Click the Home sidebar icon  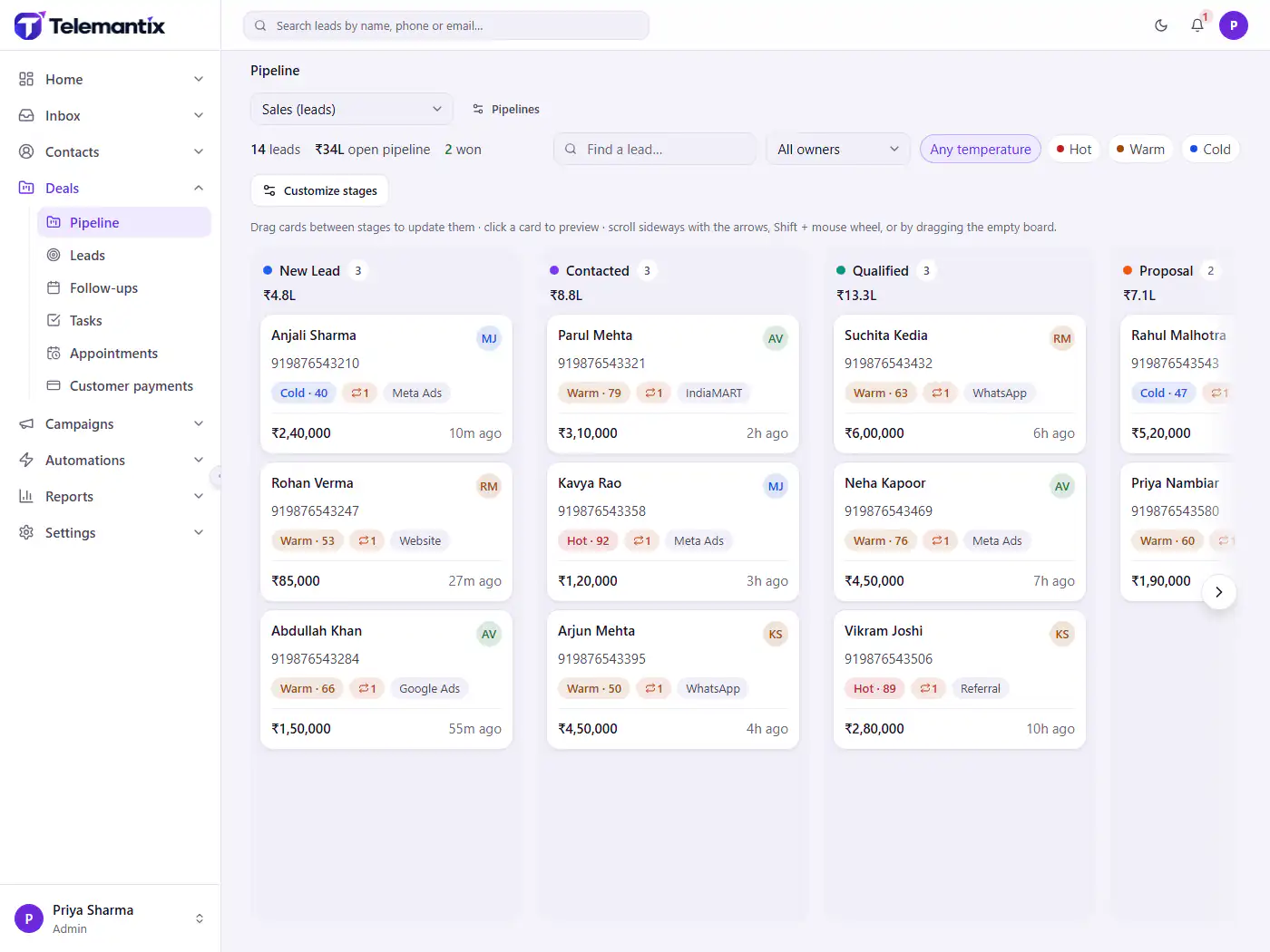26,79
